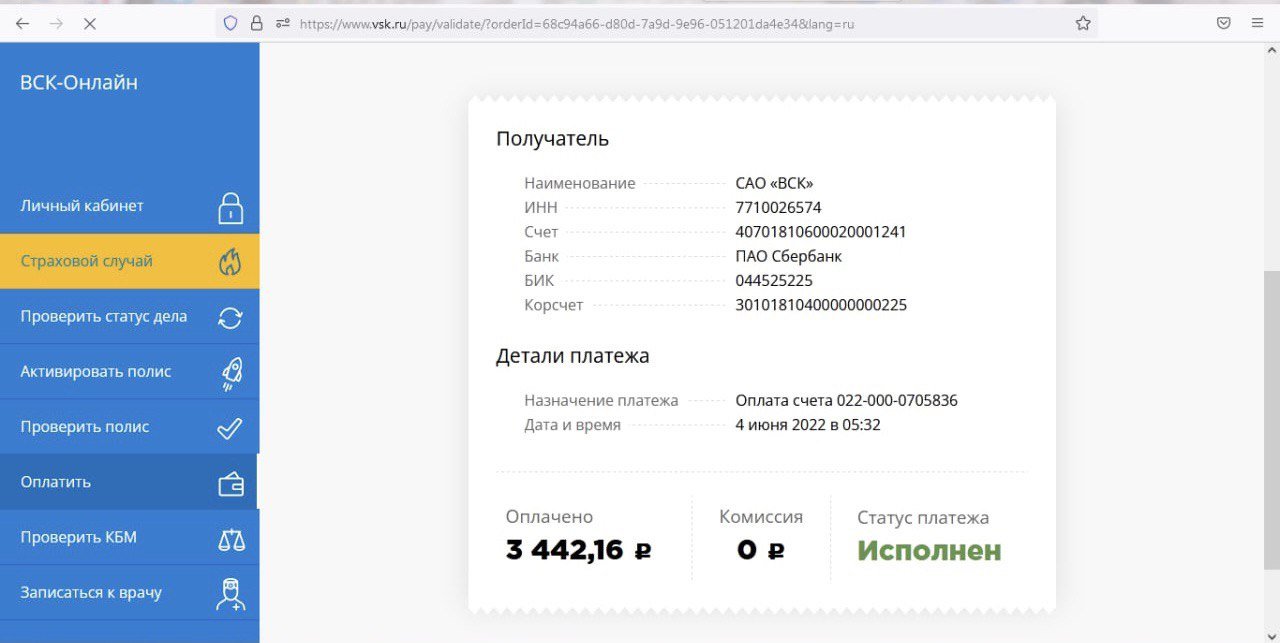The image size is (1280, 643).
Task: Click payment purpose Оплата счета 022-000-0705836
Action: pyautogui.click(x=846, y=401)
